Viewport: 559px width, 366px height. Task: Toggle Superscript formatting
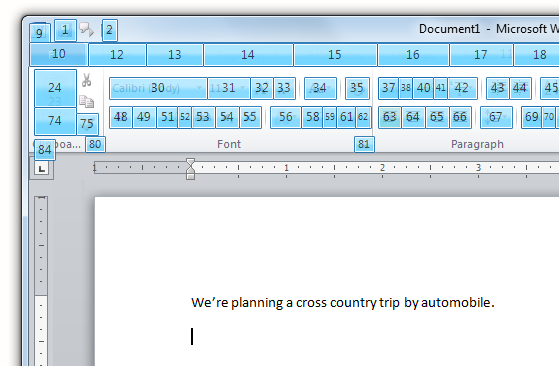click(x=250, y=117)
